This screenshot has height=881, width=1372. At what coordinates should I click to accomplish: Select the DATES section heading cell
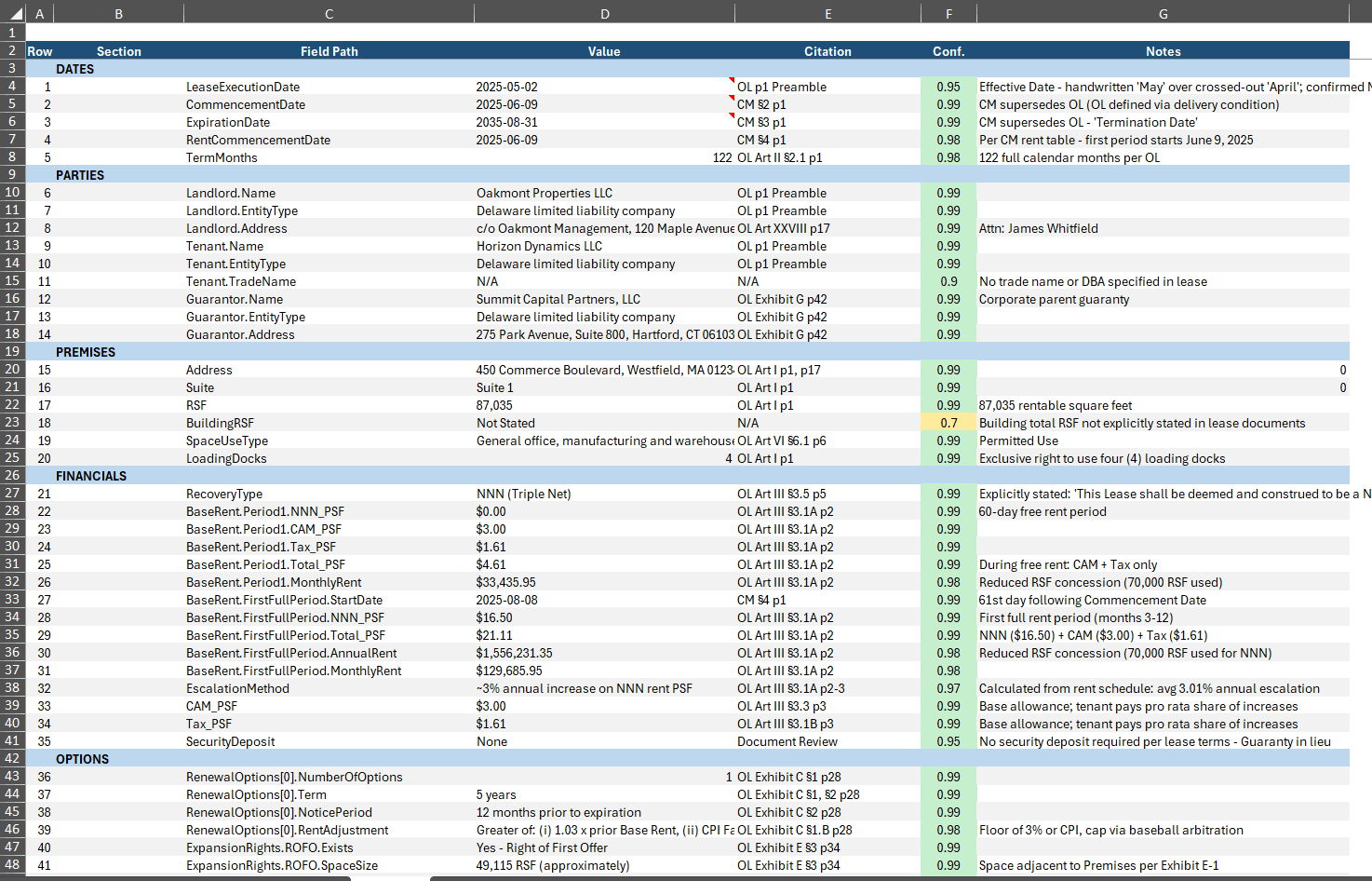(75, 69)
